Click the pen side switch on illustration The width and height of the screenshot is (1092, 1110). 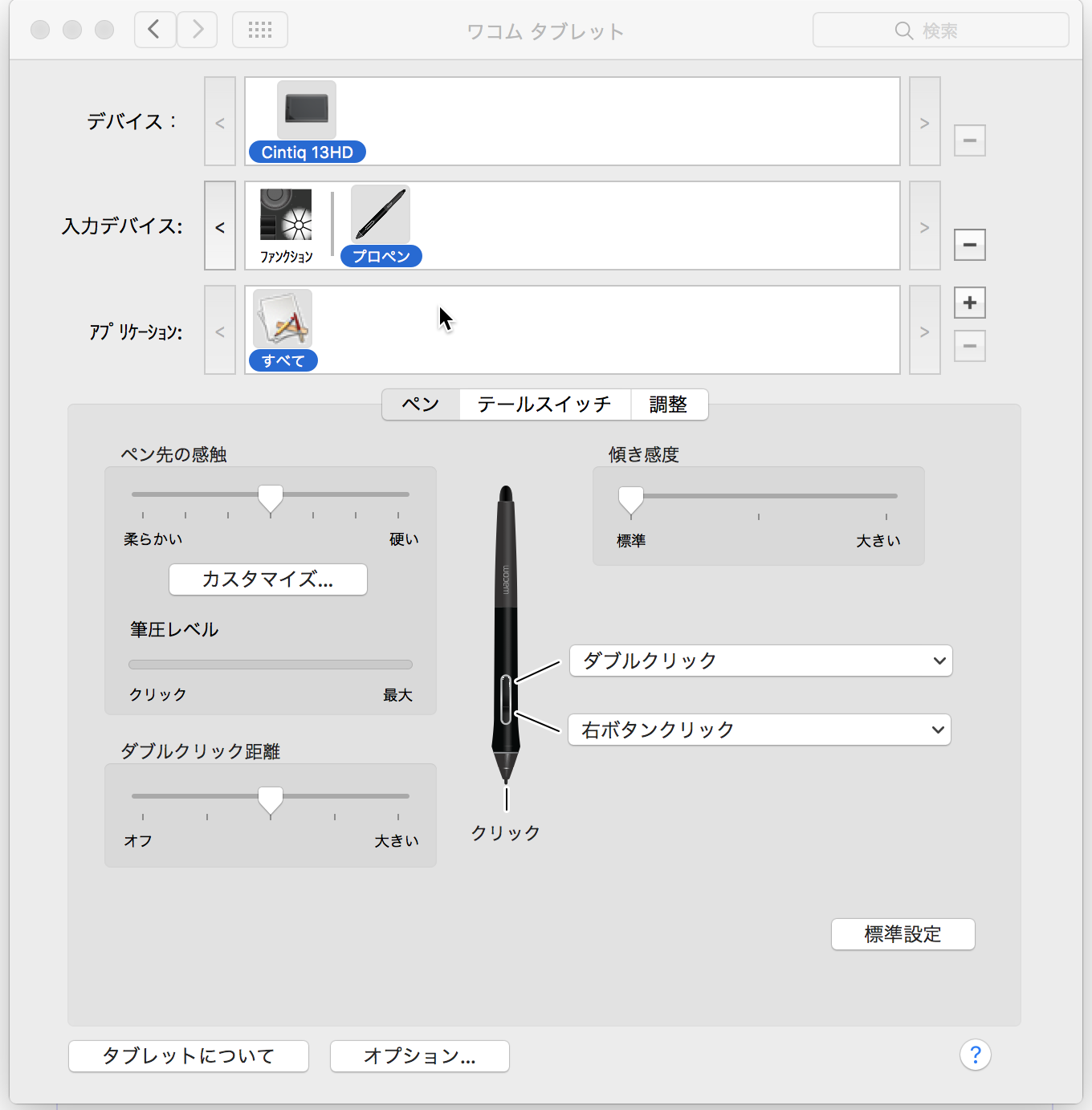[506, 699]
